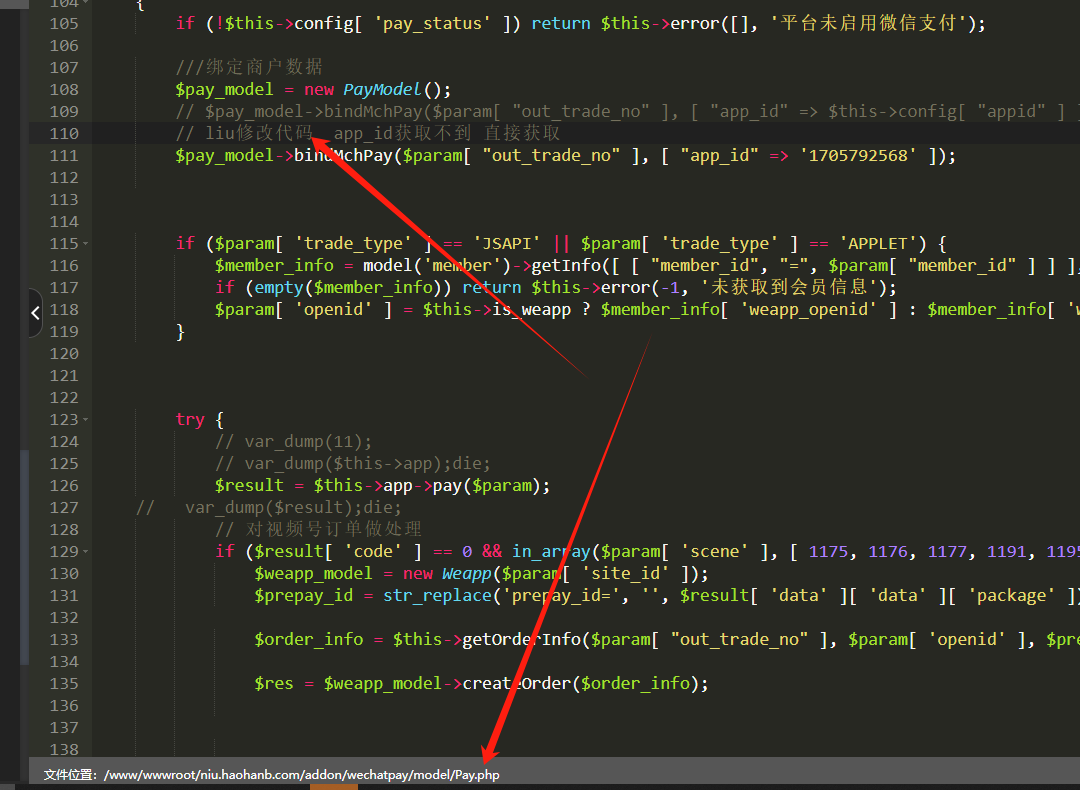
Task: Collapse the left sidebar with the chevron arrow
Action: coord(35,312)
